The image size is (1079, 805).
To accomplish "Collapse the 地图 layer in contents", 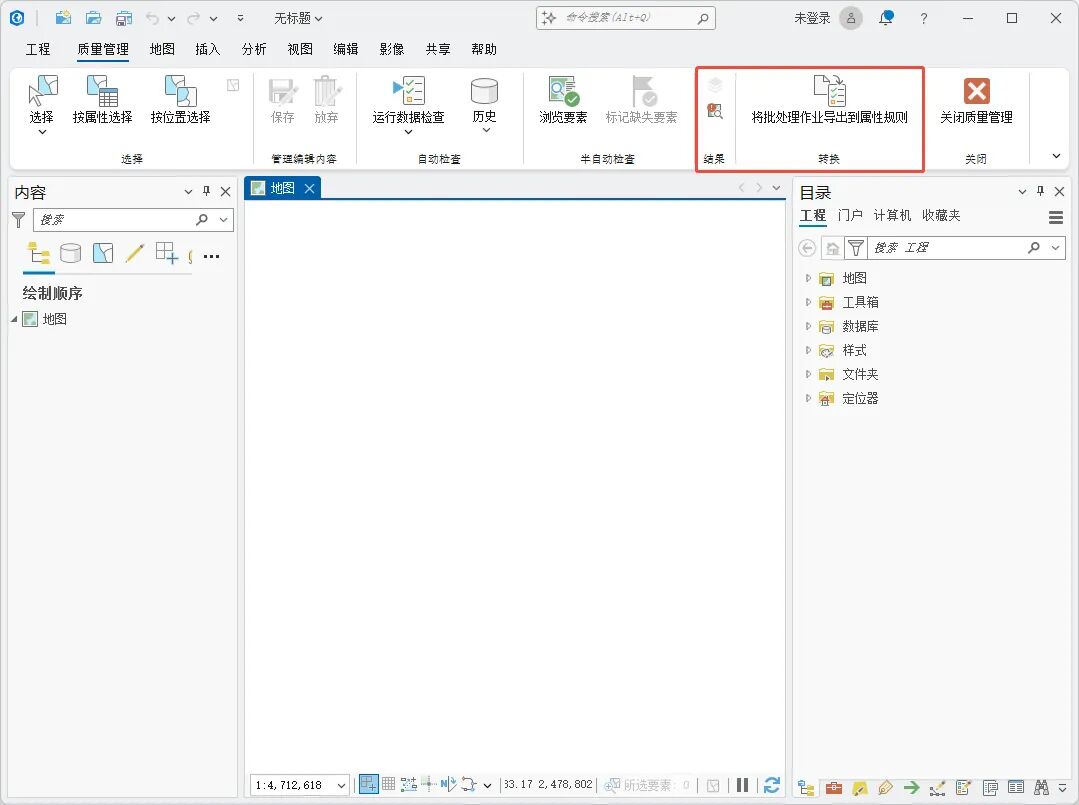I will pyautogui.click(x=14, y=319).
